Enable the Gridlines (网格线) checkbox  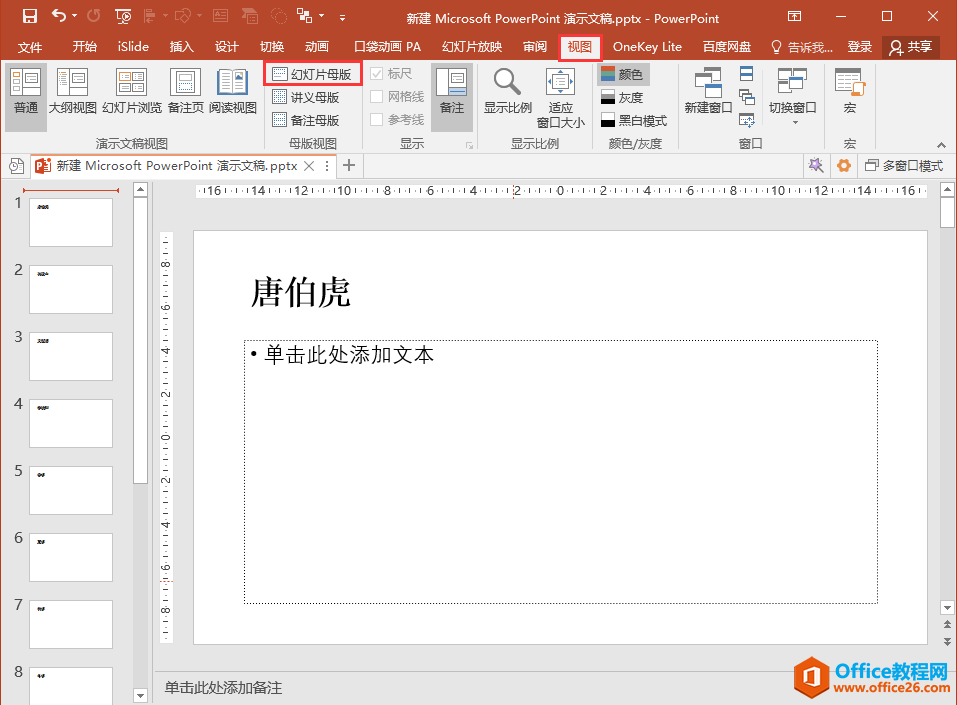[377, 97]
